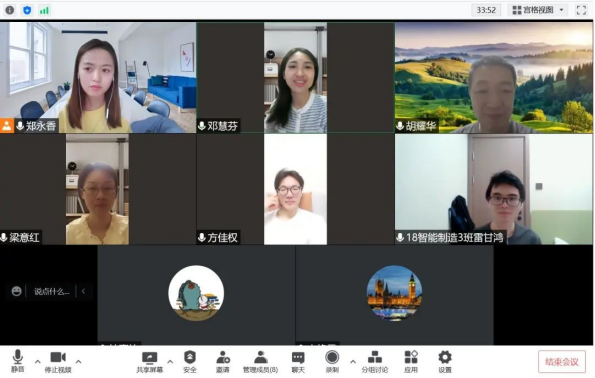Open 宫格视图 view layout dropdown
This screenshot has width=595, height=378.
tap(538, 10)
